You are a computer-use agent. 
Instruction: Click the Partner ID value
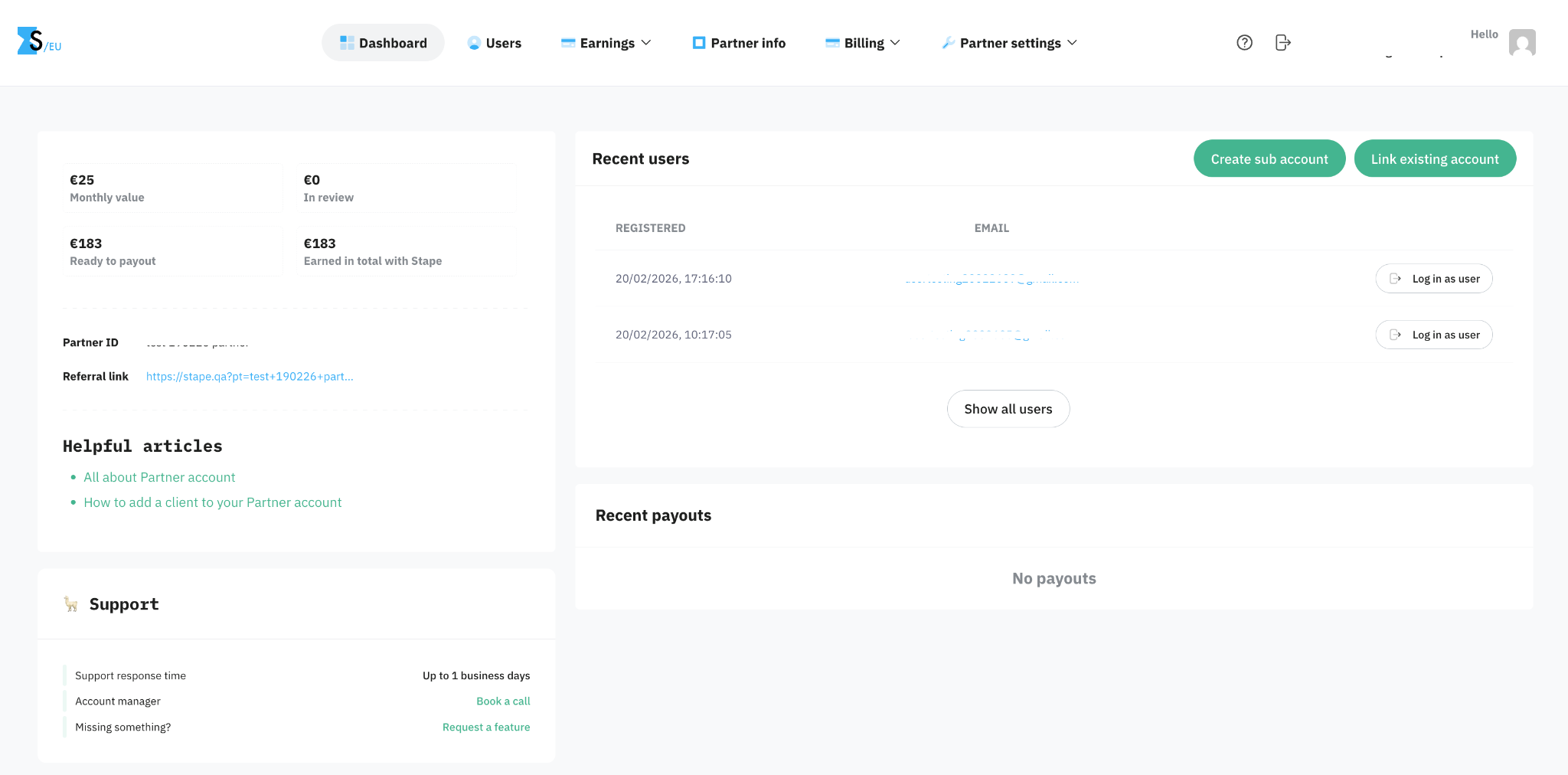point(198,342)
